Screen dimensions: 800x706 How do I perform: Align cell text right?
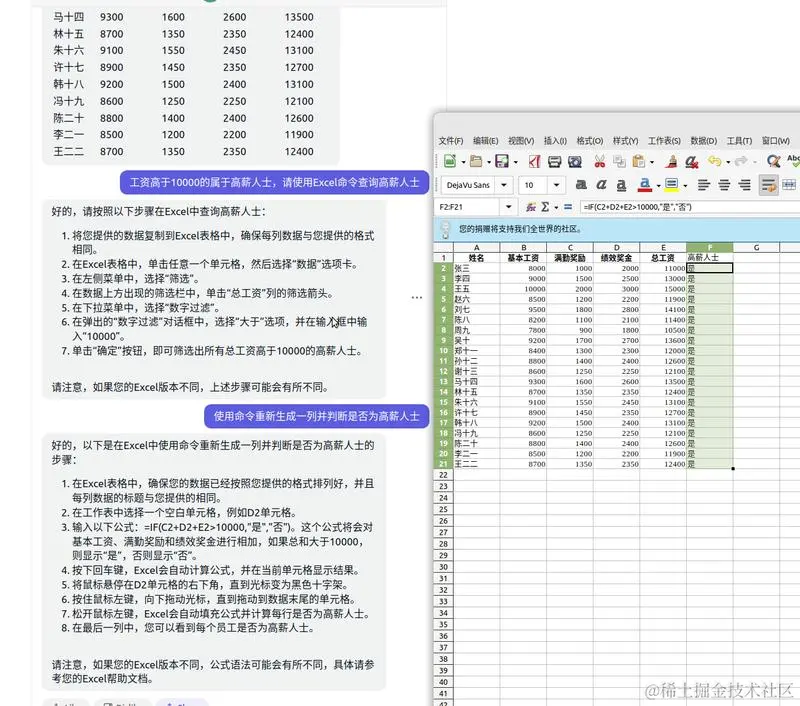point(744,185)
